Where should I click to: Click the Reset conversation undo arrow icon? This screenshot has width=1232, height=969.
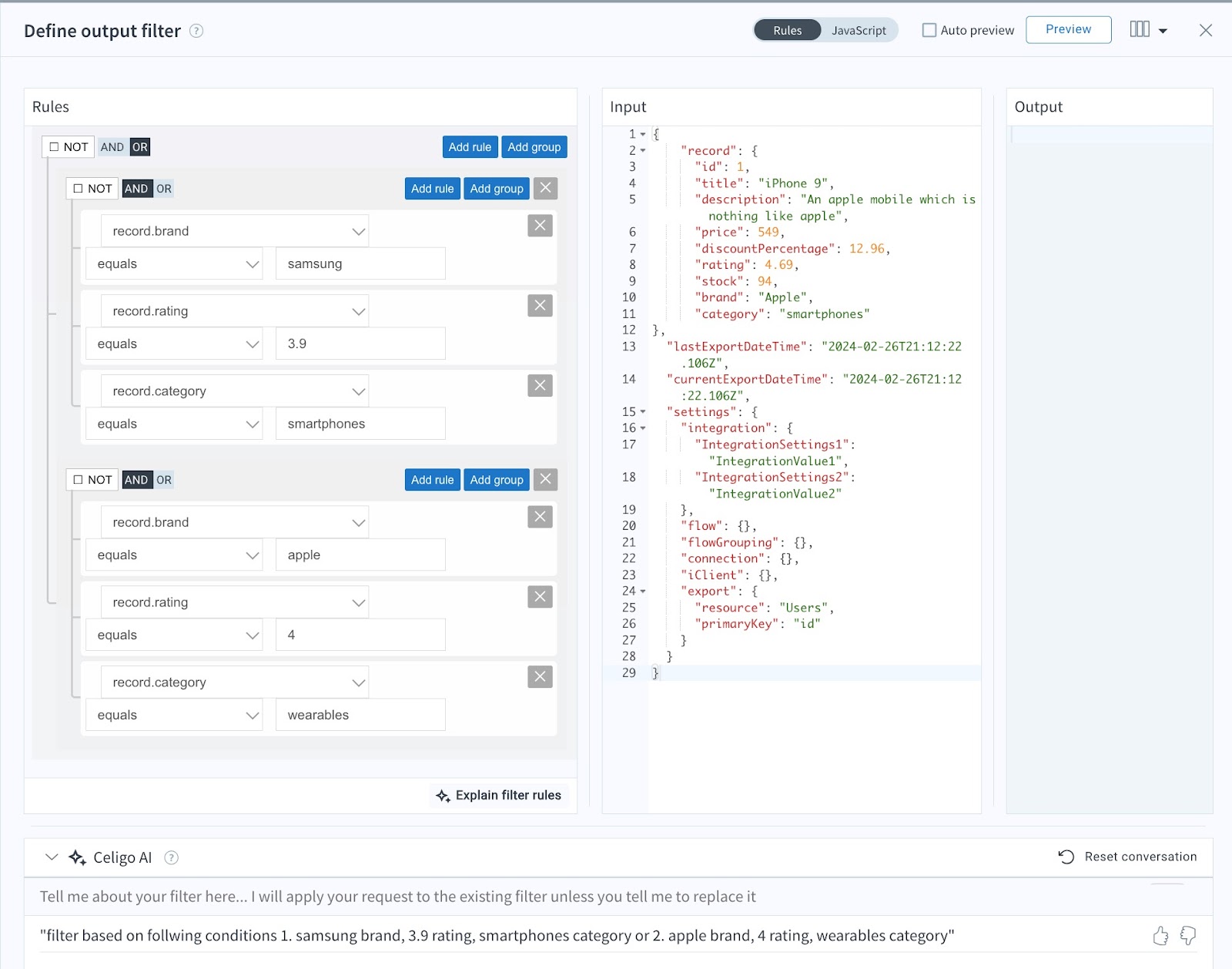(x=1066, y=857)
